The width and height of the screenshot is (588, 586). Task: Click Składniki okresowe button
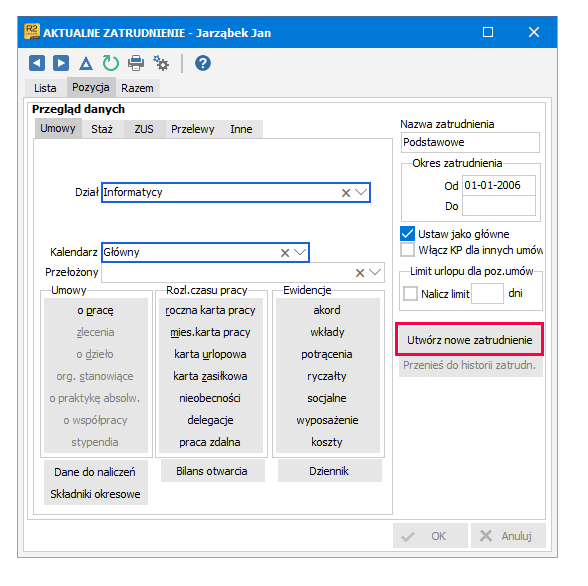coord(95,494)
